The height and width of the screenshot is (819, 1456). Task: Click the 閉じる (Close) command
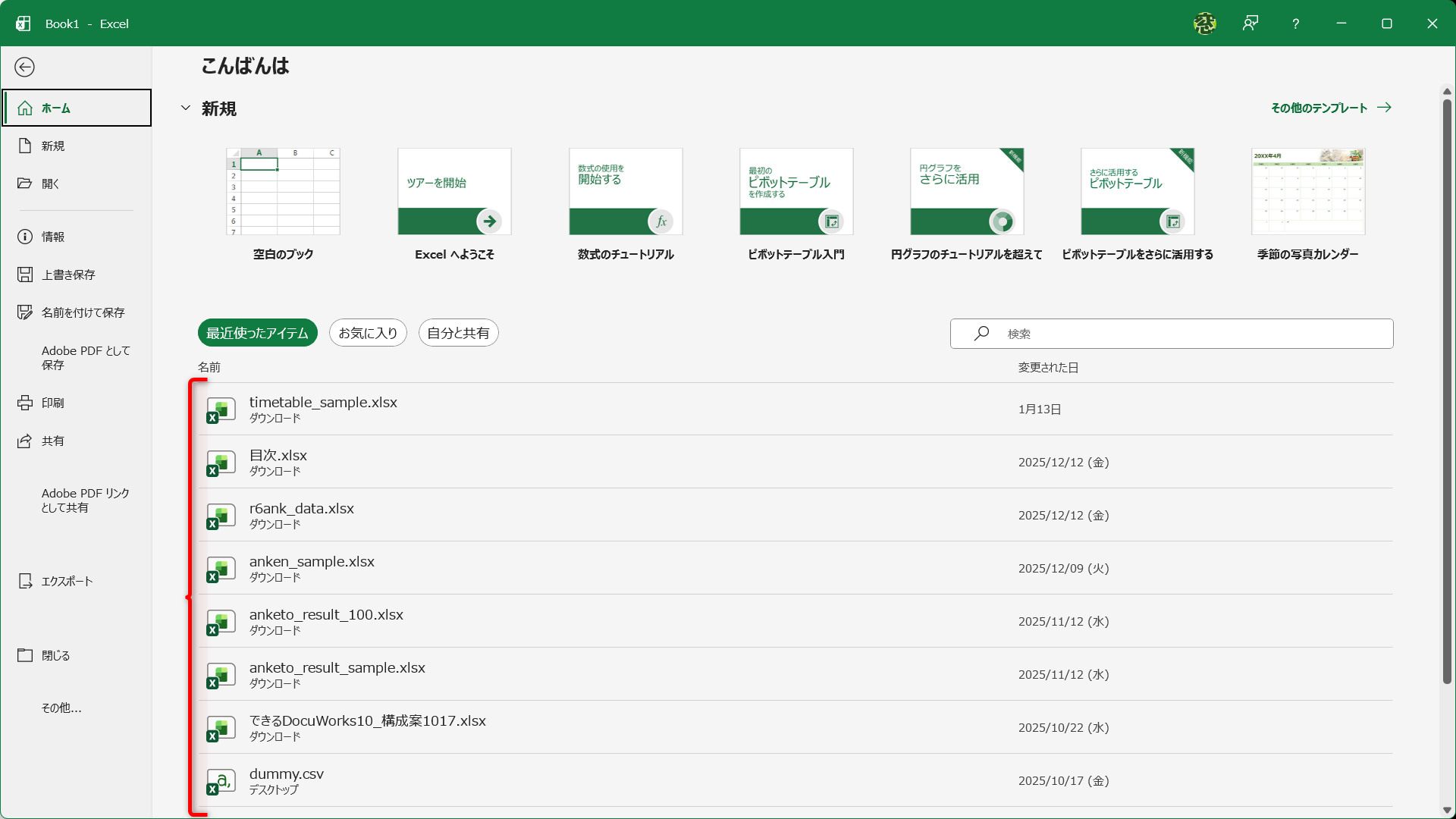(54, 655)
